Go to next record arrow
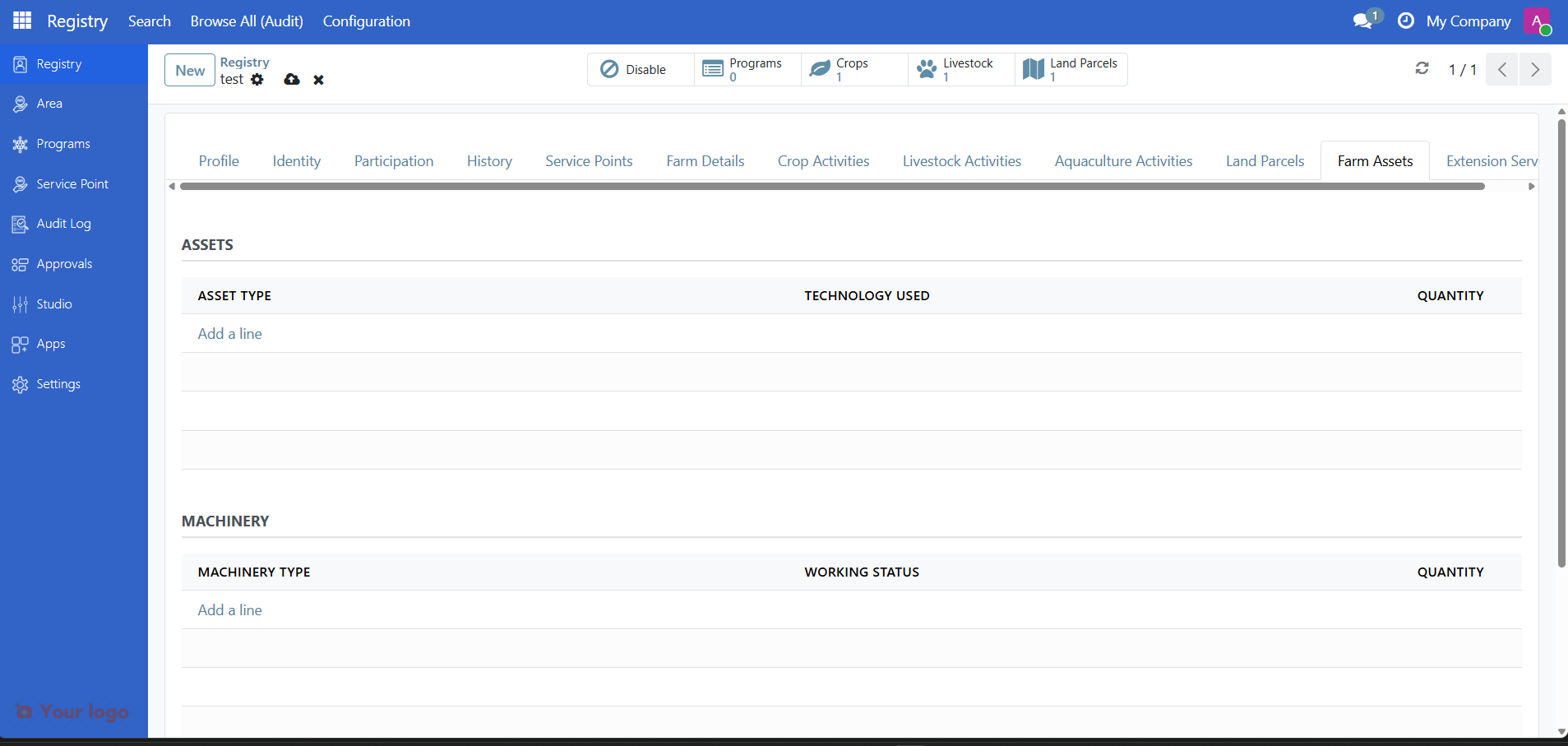This screenshot has height=746, width=1568. click(x=1535, y=69)
